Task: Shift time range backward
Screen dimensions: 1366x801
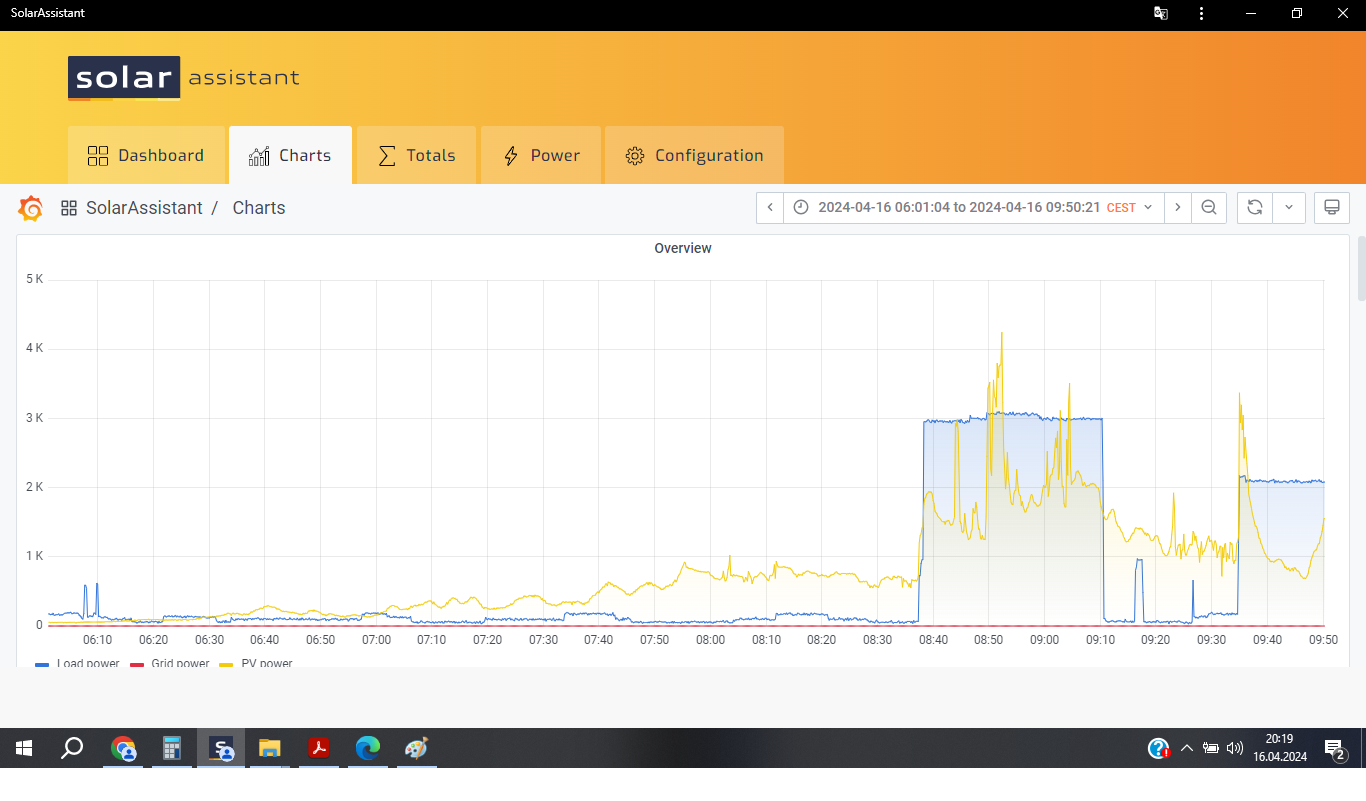Action: click(770, 208)
